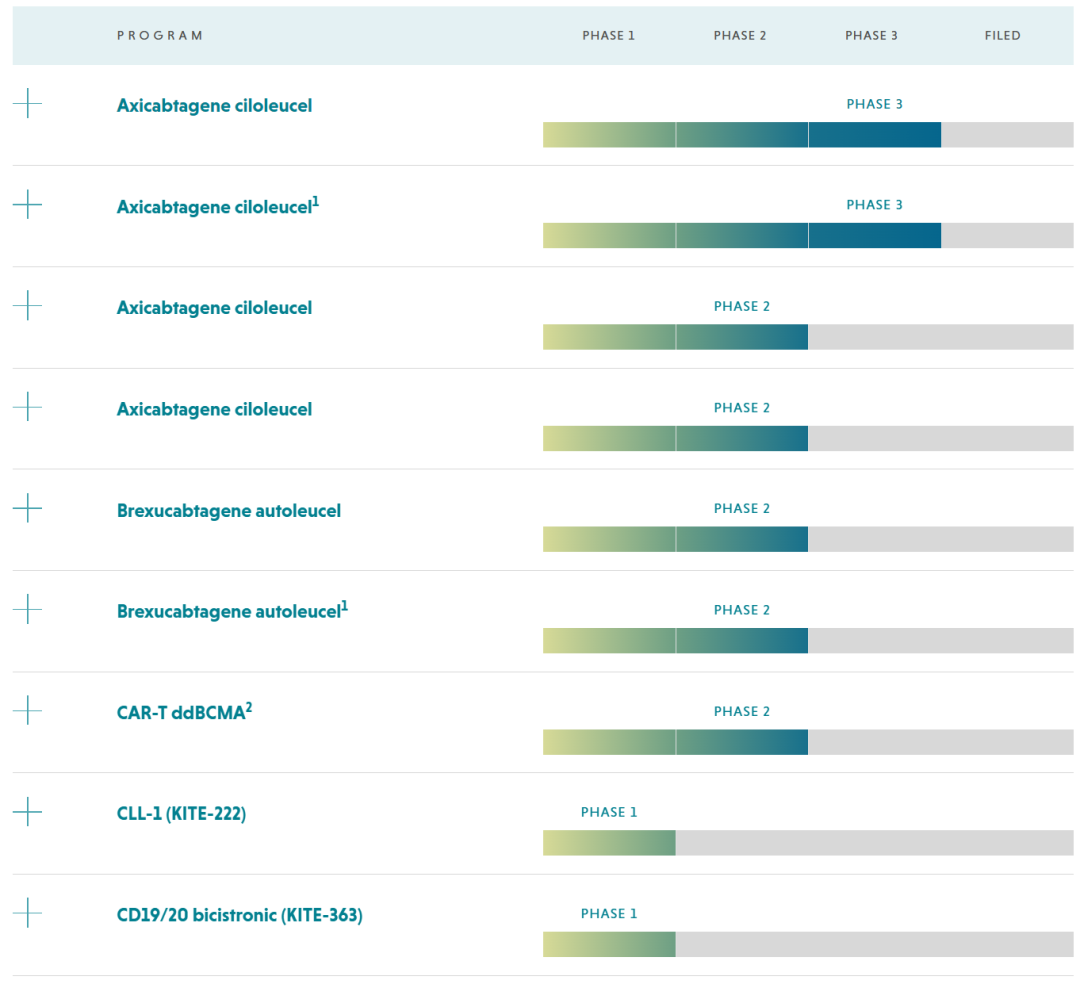The width and height of the screenshot is (1080, 984).
Task: Select the PROGRAM column header
Action: pyautogui.click(x=160, y=36)
